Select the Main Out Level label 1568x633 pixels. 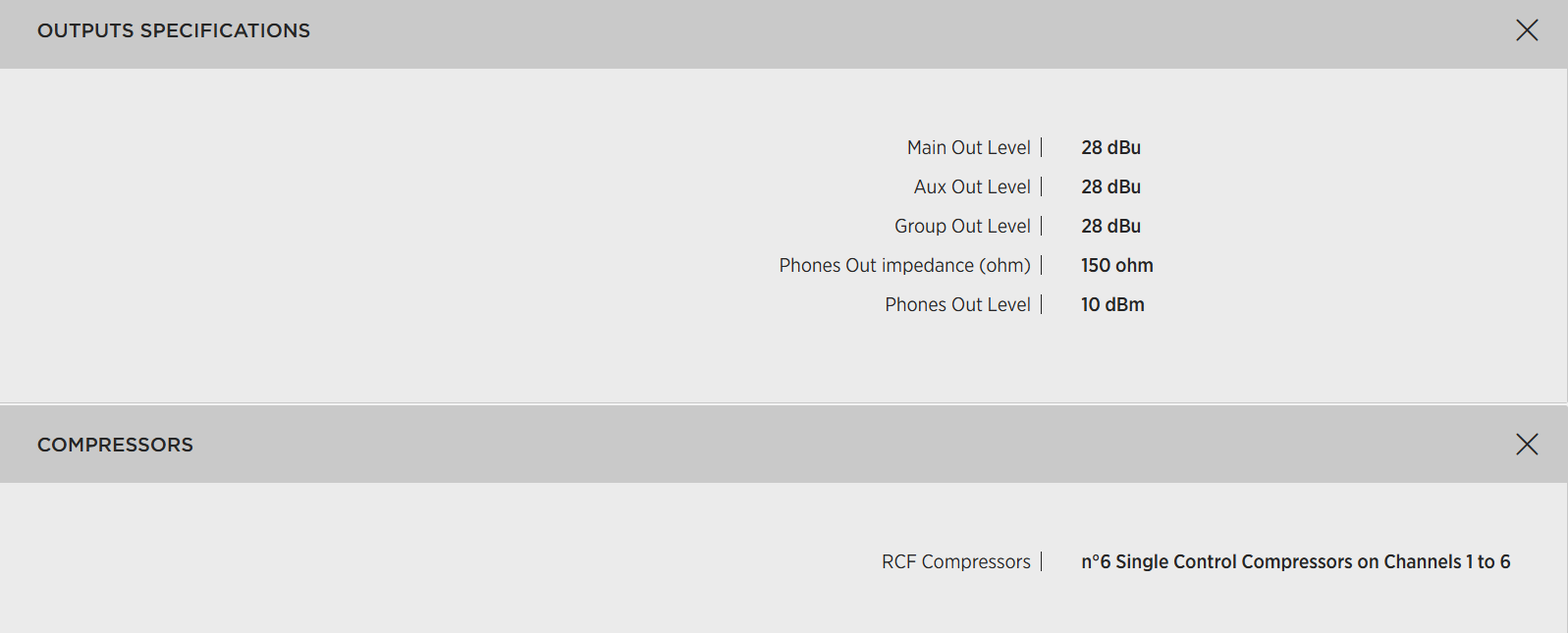(968, 147)
